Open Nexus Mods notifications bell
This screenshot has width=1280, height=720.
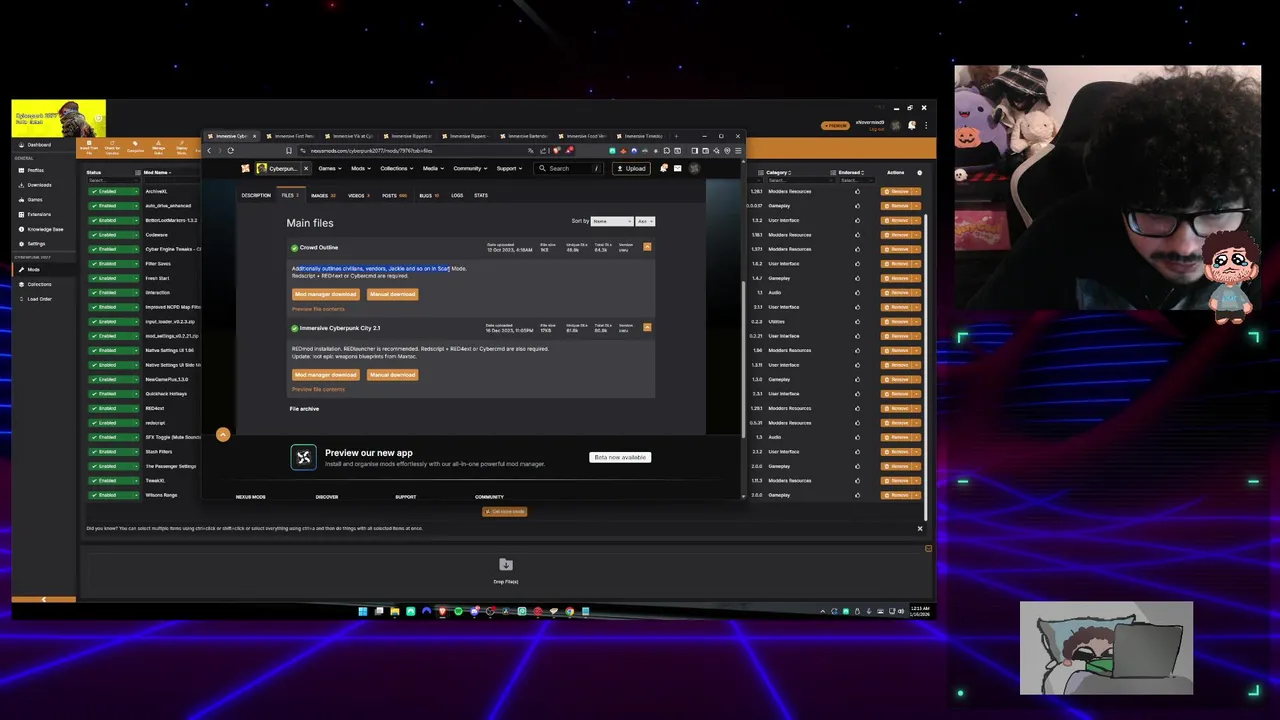click(663, 168)
